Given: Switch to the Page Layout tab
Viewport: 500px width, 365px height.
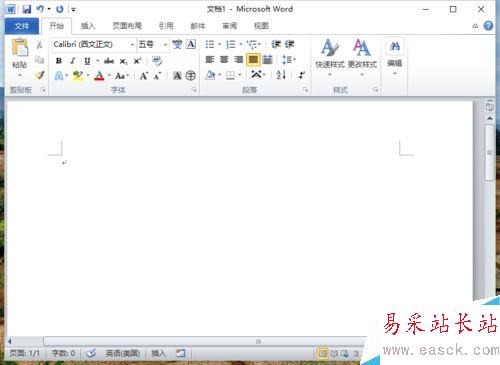Looking at the screenshot, I should click(x=127, y=26).
